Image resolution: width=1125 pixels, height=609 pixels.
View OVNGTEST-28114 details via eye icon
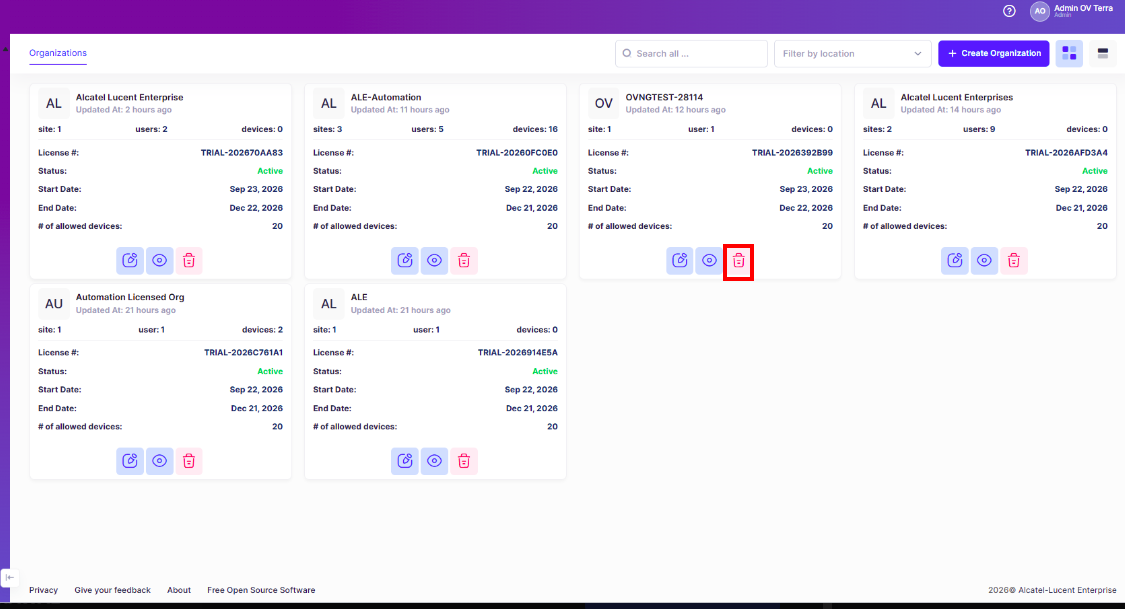click(x=709, y=260)
